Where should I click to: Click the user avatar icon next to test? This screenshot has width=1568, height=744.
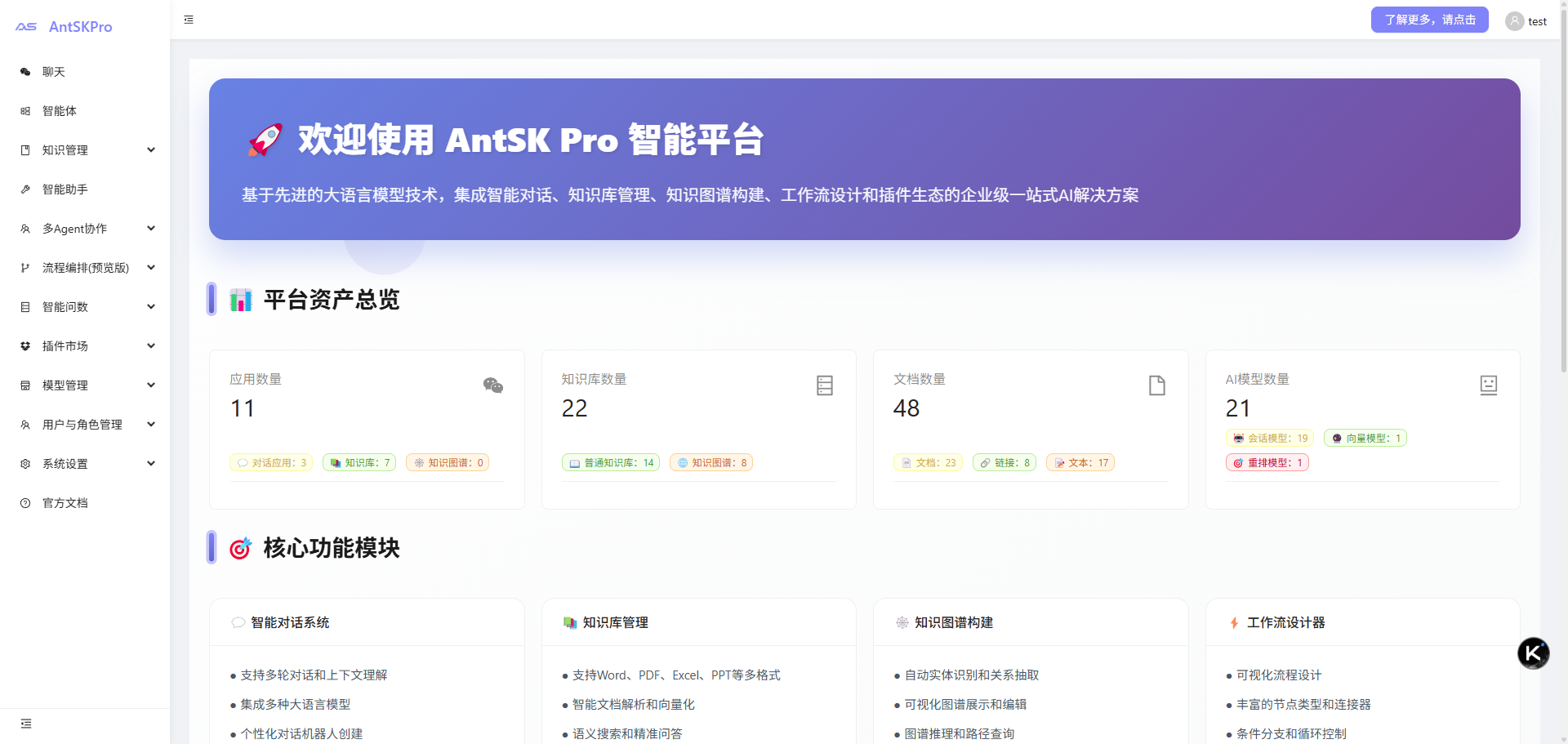coord(1514,21)
